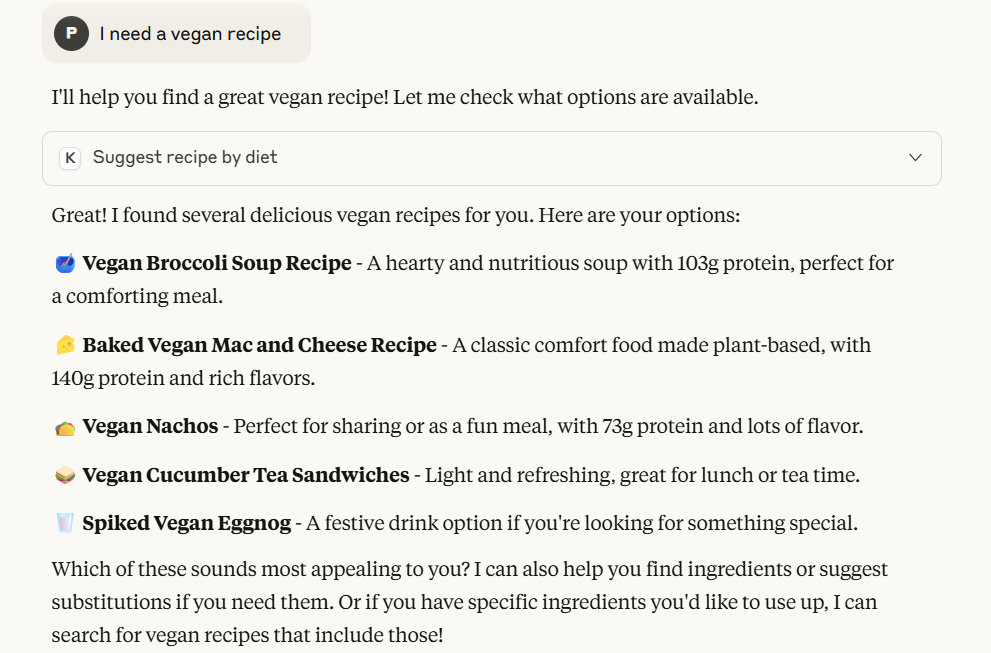991x653 pixels.
Task: Click the 'Great! I found several' sentence
Action: coord(395,216)
